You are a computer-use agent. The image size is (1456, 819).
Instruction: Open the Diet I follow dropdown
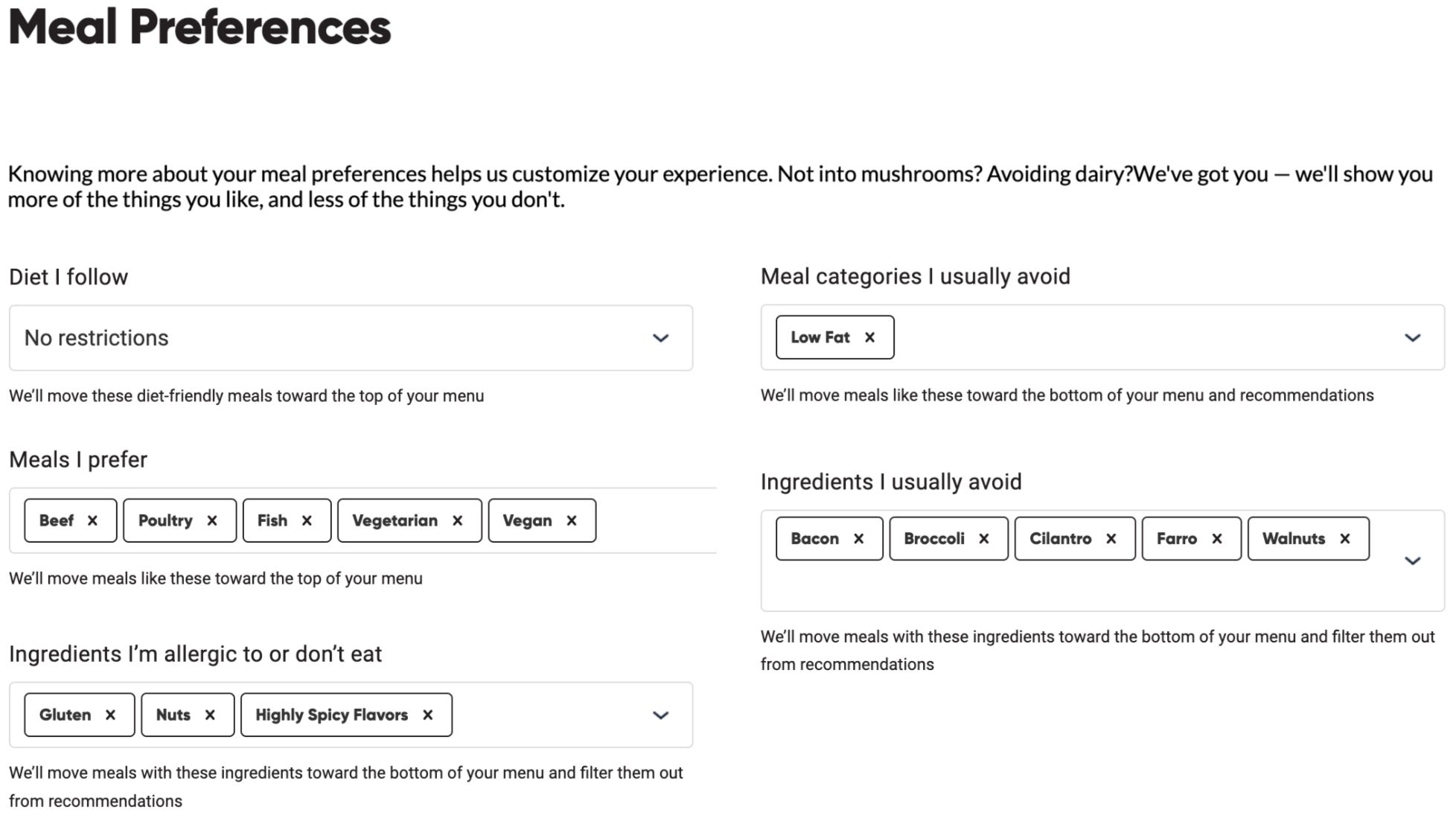point(660,338)
